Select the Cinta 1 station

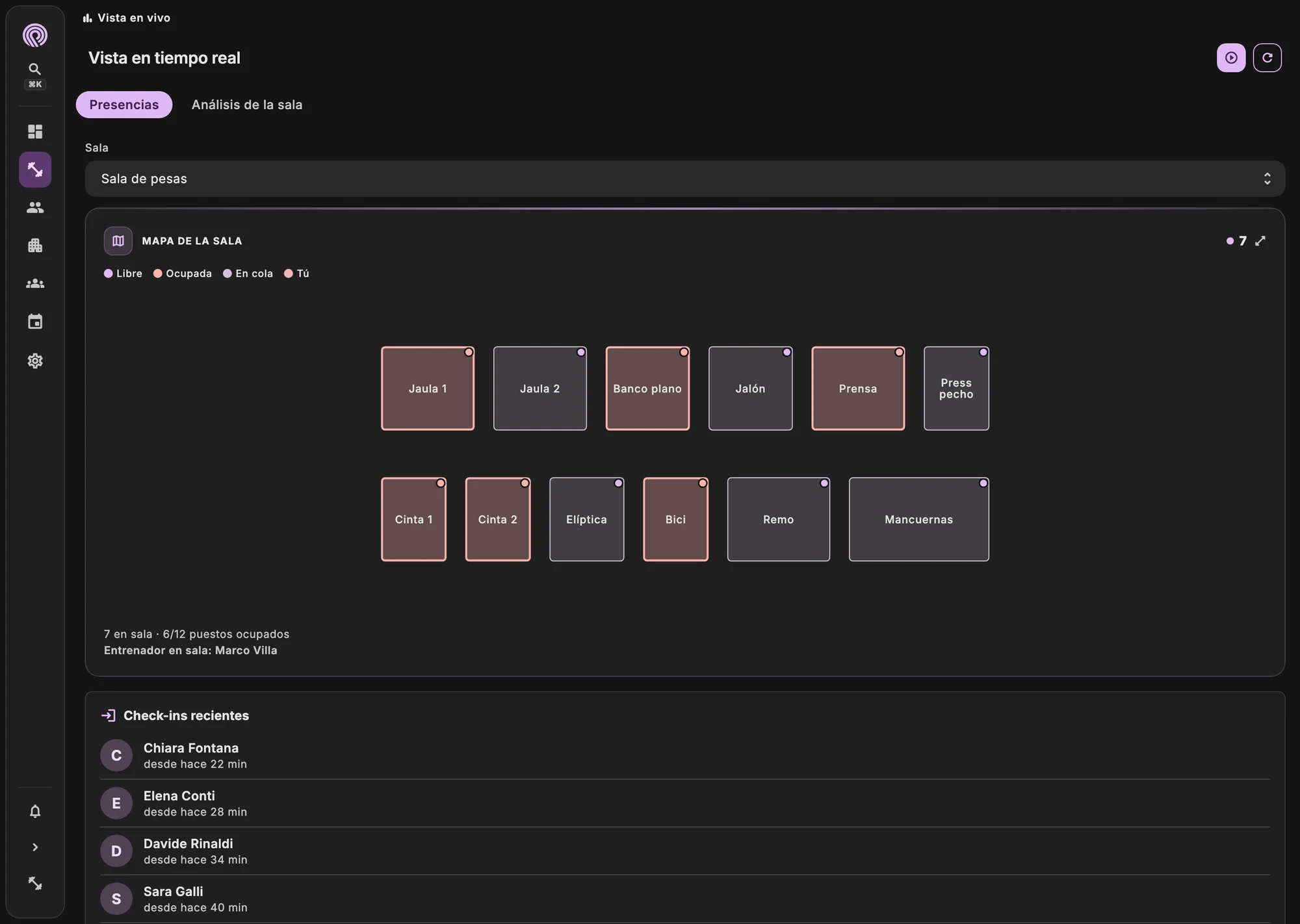(413, 519)
